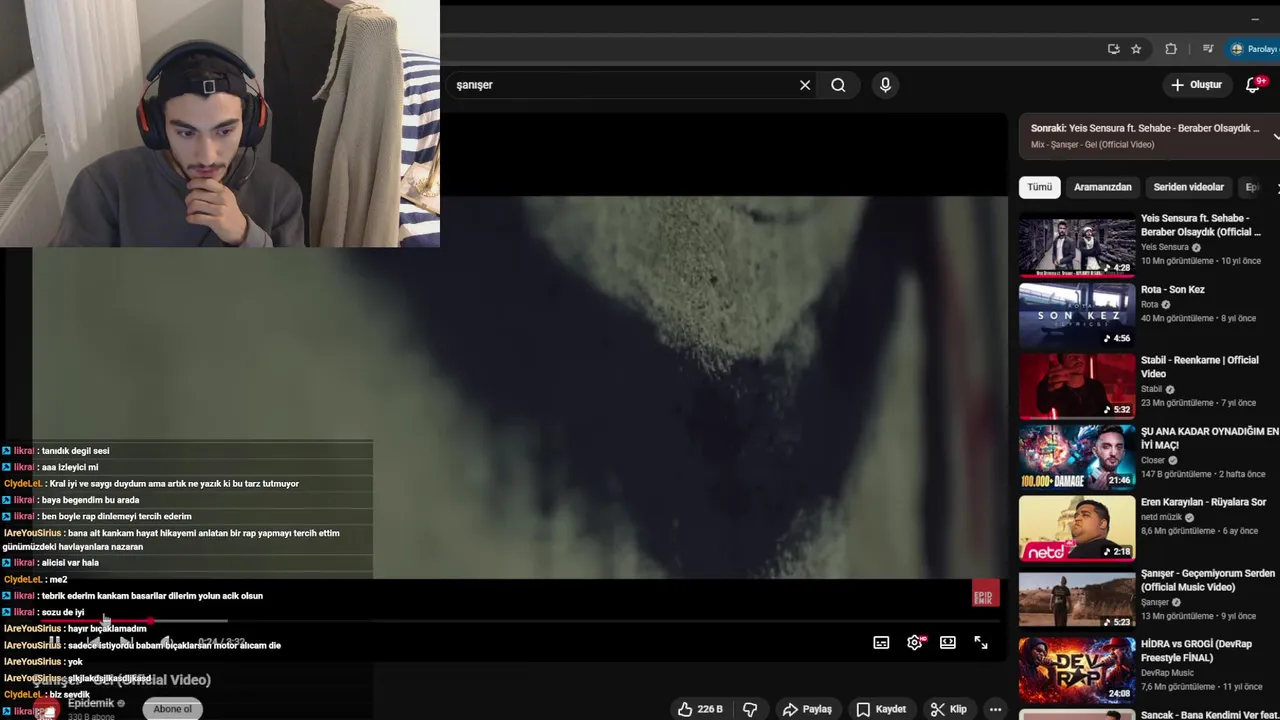Click the Şanışer - Geçemiyorum Serden title
This screenshot has height=720, width=1280.
(1208, 580)
